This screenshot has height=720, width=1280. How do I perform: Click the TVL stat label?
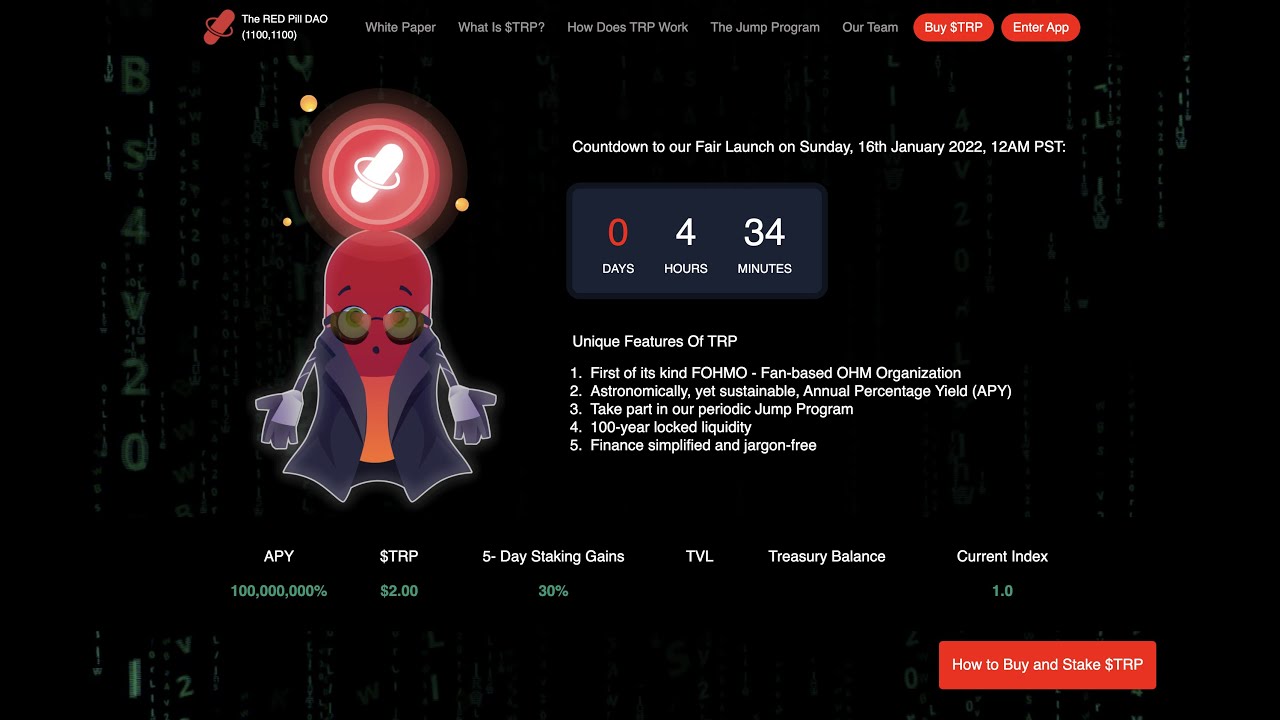tap(700, 556)
